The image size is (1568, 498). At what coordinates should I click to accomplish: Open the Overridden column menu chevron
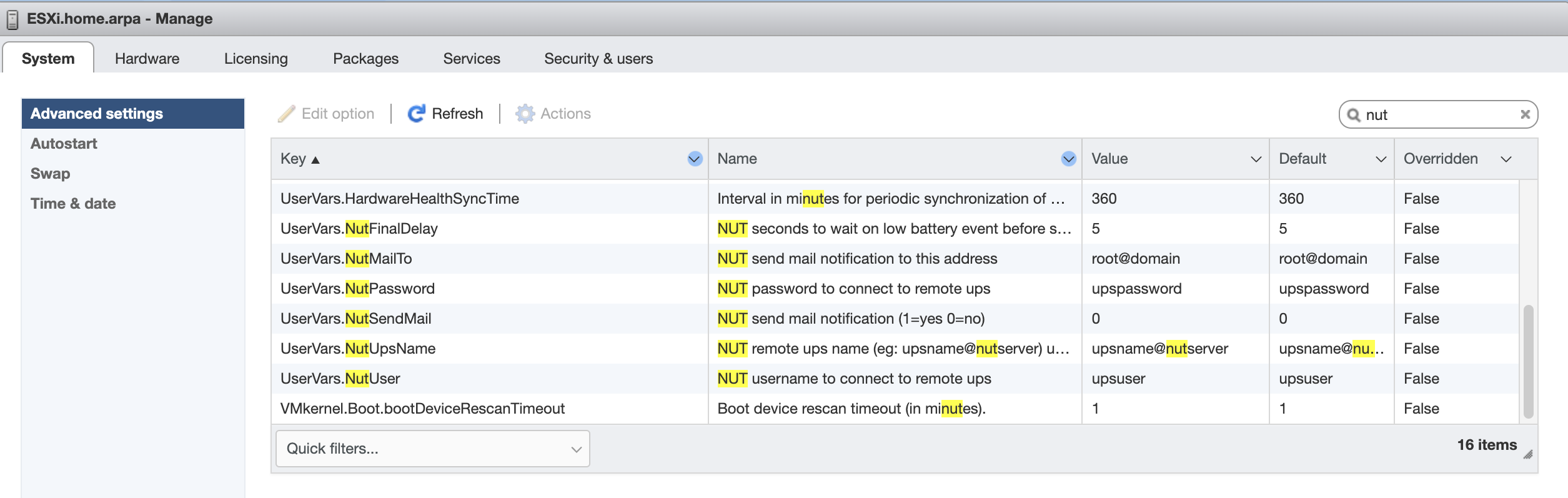[x=1506, y=159]
